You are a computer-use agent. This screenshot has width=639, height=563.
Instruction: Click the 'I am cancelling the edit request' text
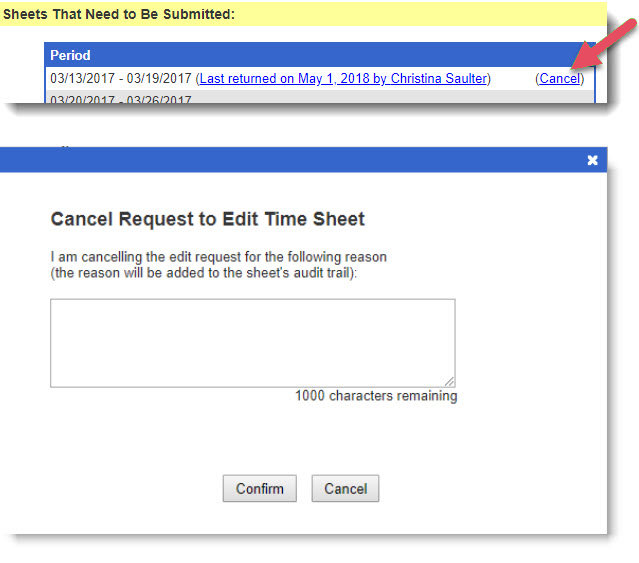pos(218,257)
